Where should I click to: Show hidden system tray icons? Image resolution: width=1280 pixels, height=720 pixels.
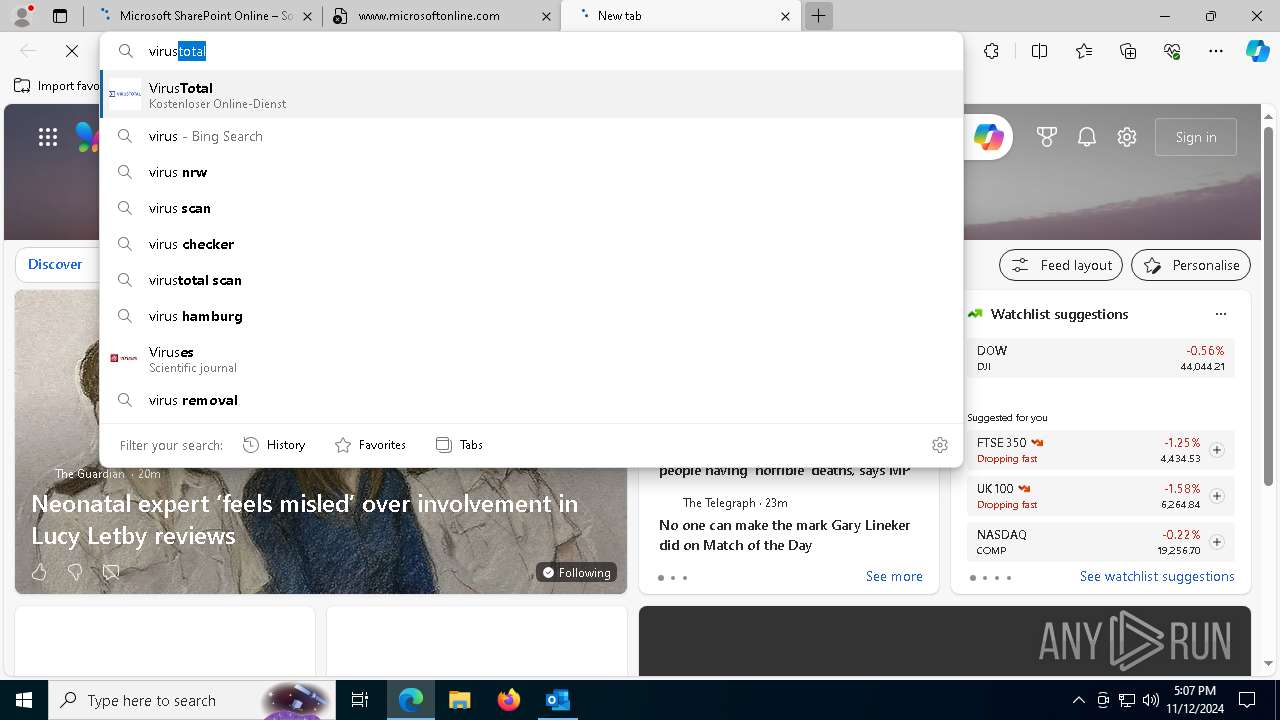pyautogui.click(x=1078, y=700)
